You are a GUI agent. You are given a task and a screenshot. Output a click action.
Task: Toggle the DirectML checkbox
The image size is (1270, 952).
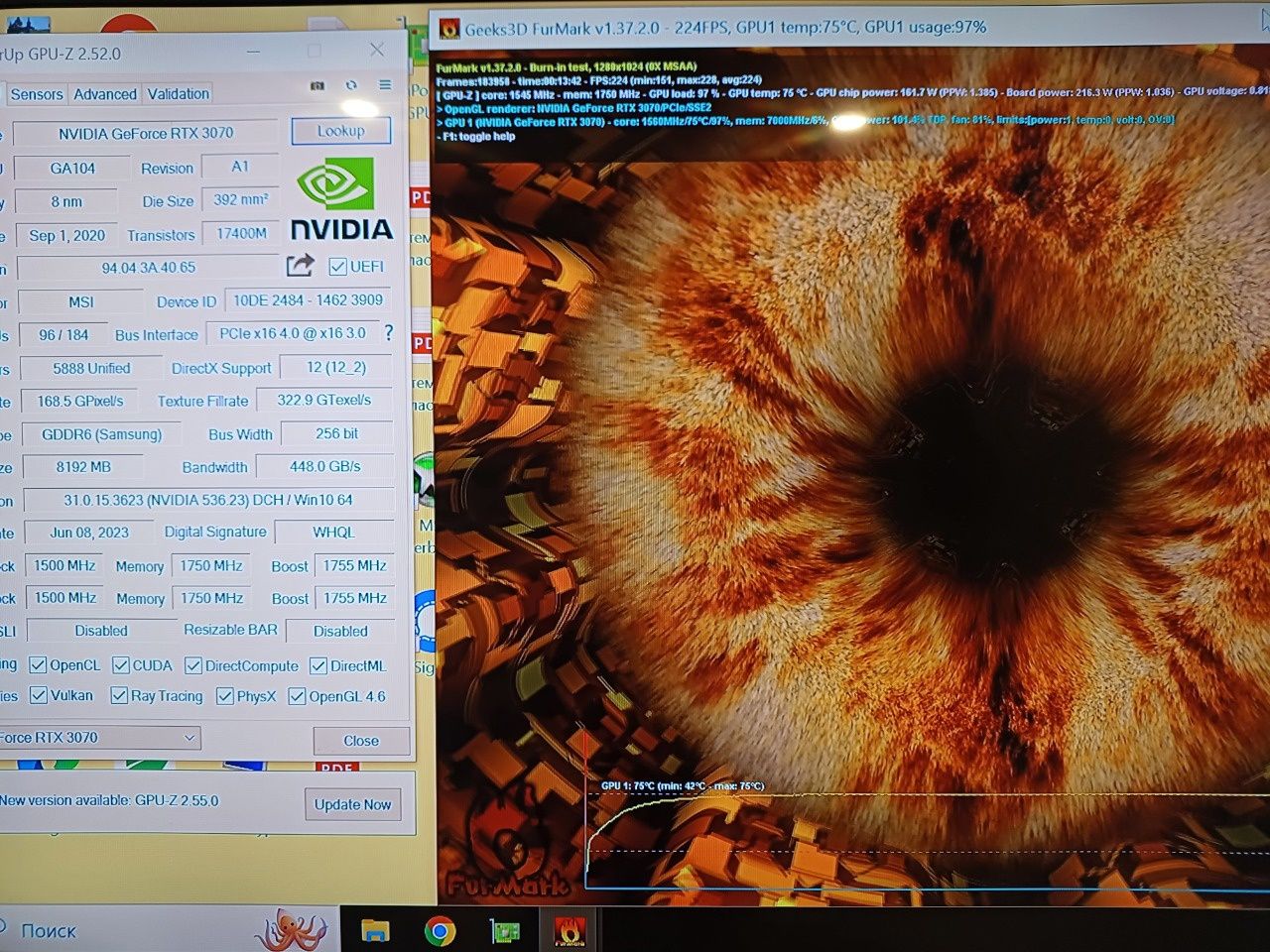[318, 665]
